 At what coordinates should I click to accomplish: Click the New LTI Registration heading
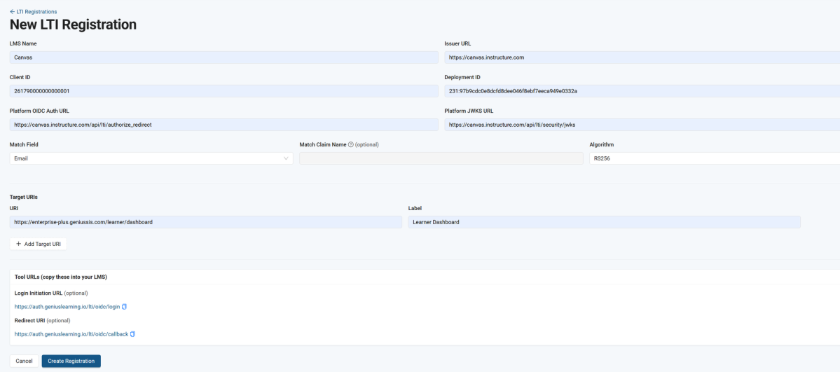pyautogui.click(x=73, y=25)
